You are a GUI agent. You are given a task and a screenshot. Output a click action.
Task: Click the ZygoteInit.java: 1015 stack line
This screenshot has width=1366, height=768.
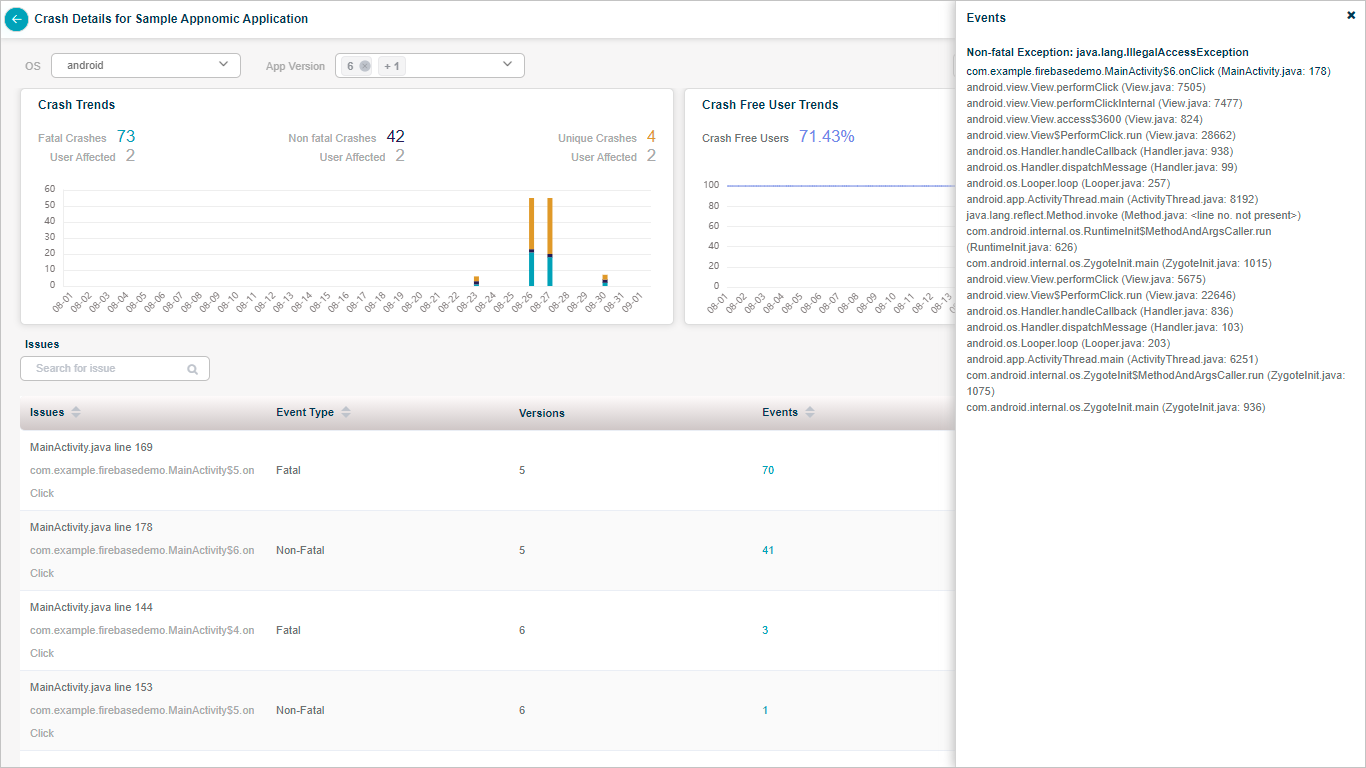(x=1119, y=263)
